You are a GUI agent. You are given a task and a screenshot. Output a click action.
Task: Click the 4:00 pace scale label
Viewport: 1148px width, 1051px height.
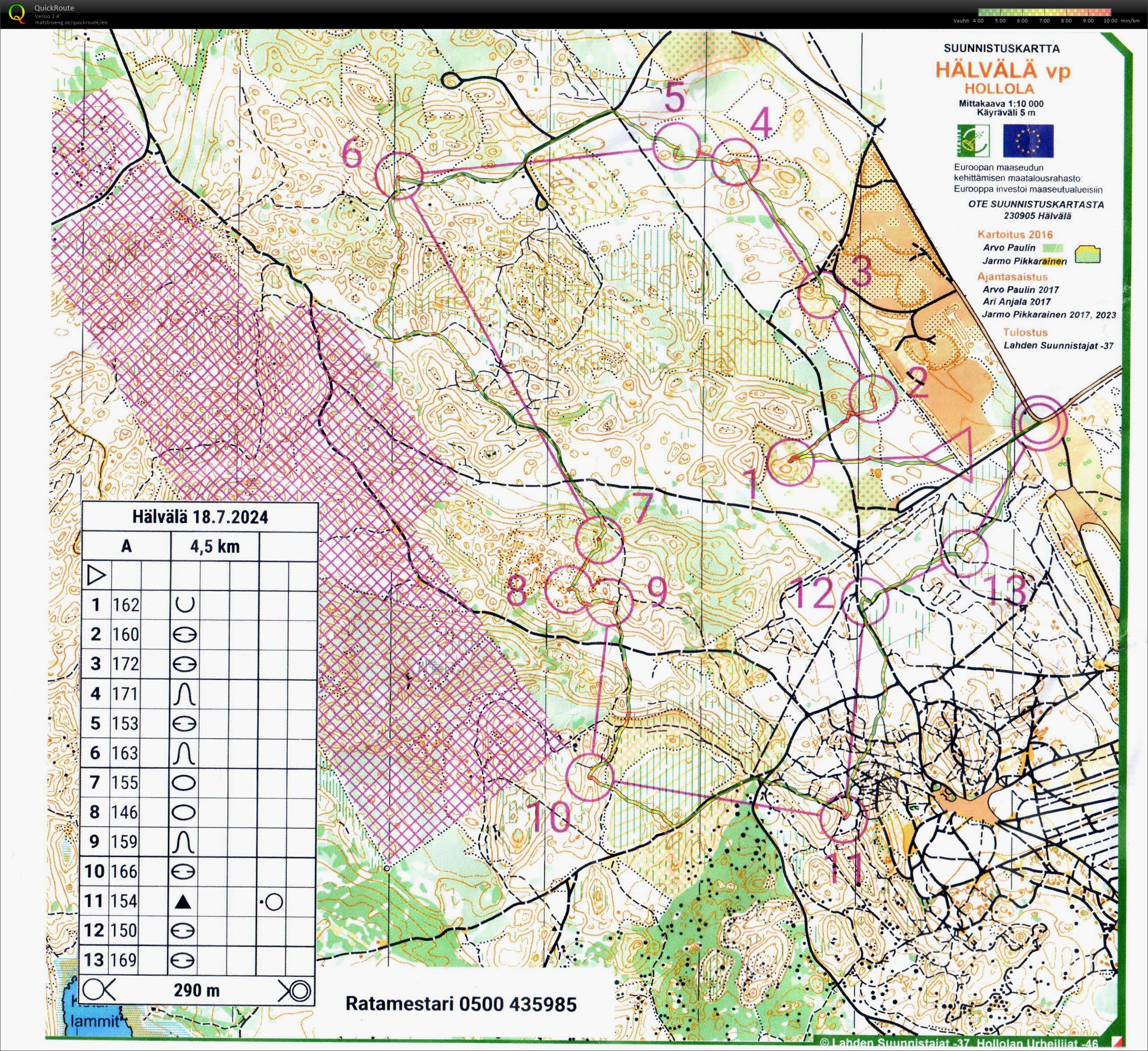978,21
